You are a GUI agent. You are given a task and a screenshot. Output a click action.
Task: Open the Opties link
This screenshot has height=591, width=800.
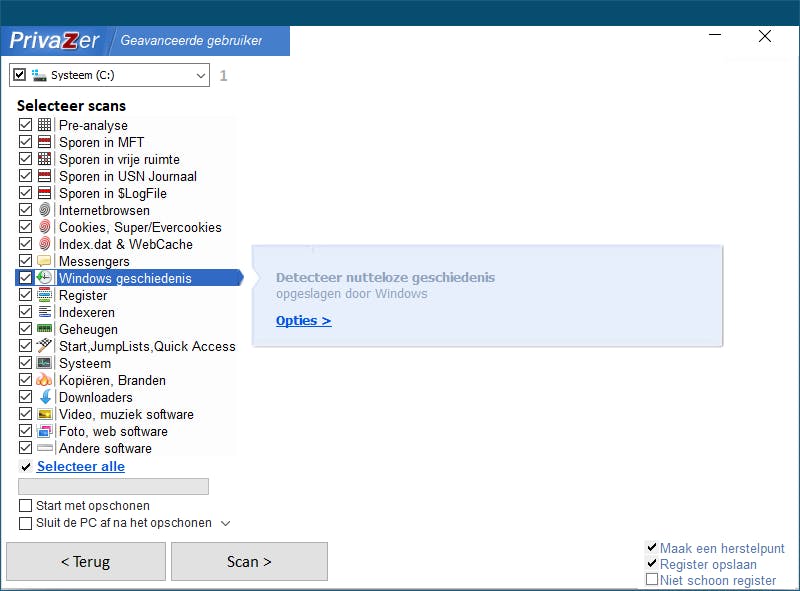coord(304,321)
